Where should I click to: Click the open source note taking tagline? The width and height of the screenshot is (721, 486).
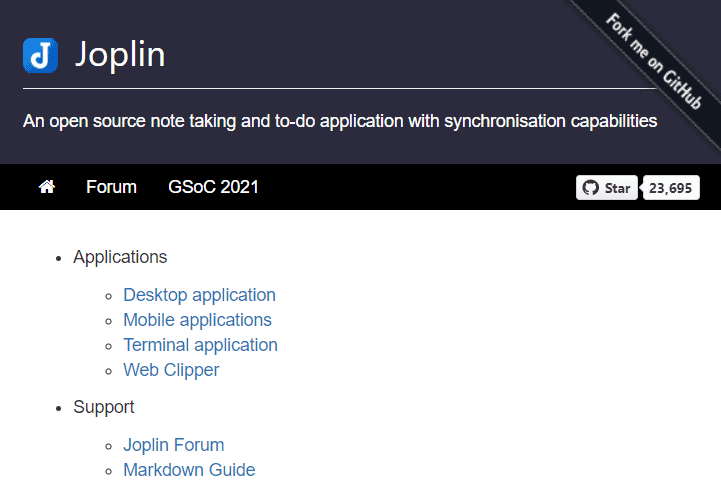click(340, 121)
